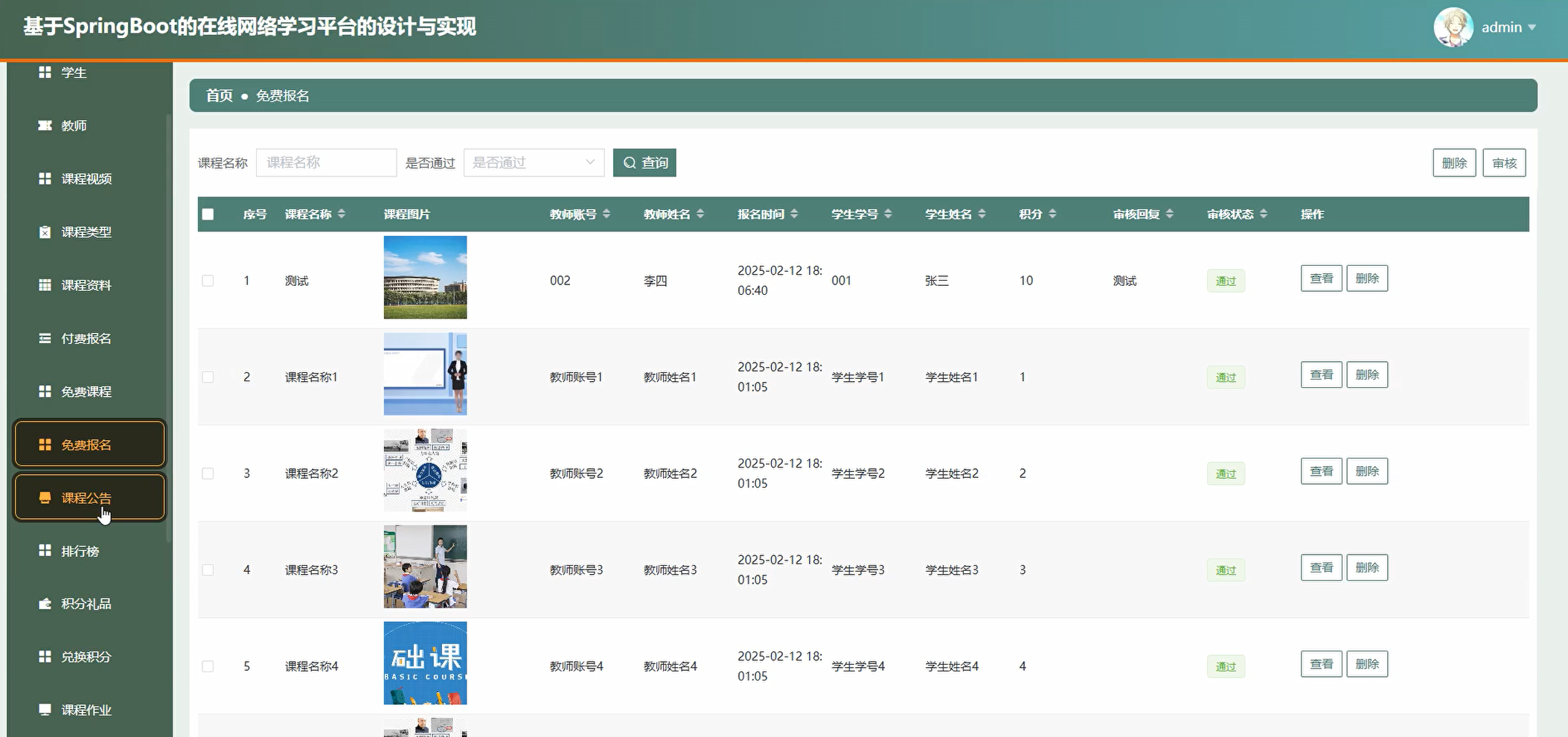Image resolution: width=1568 pixels, height=737 pixels.
Task: Sort by 审核状态 column arrows
Action: coord(1263,214)
